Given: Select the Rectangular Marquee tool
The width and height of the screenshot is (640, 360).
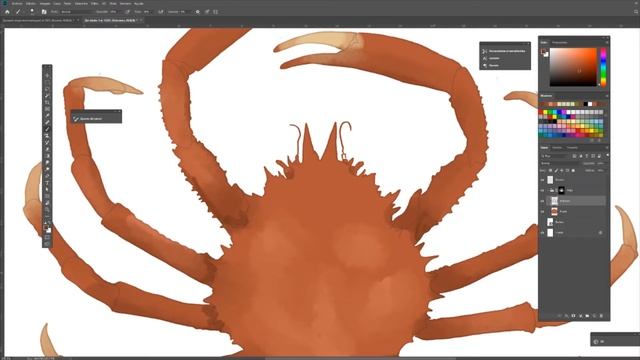Looking at the screenshot, I should click(47, 82).
